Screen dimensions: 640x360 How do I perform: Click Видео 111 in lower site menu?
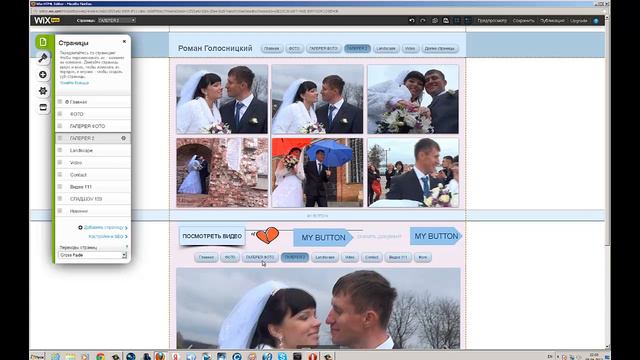398,258
